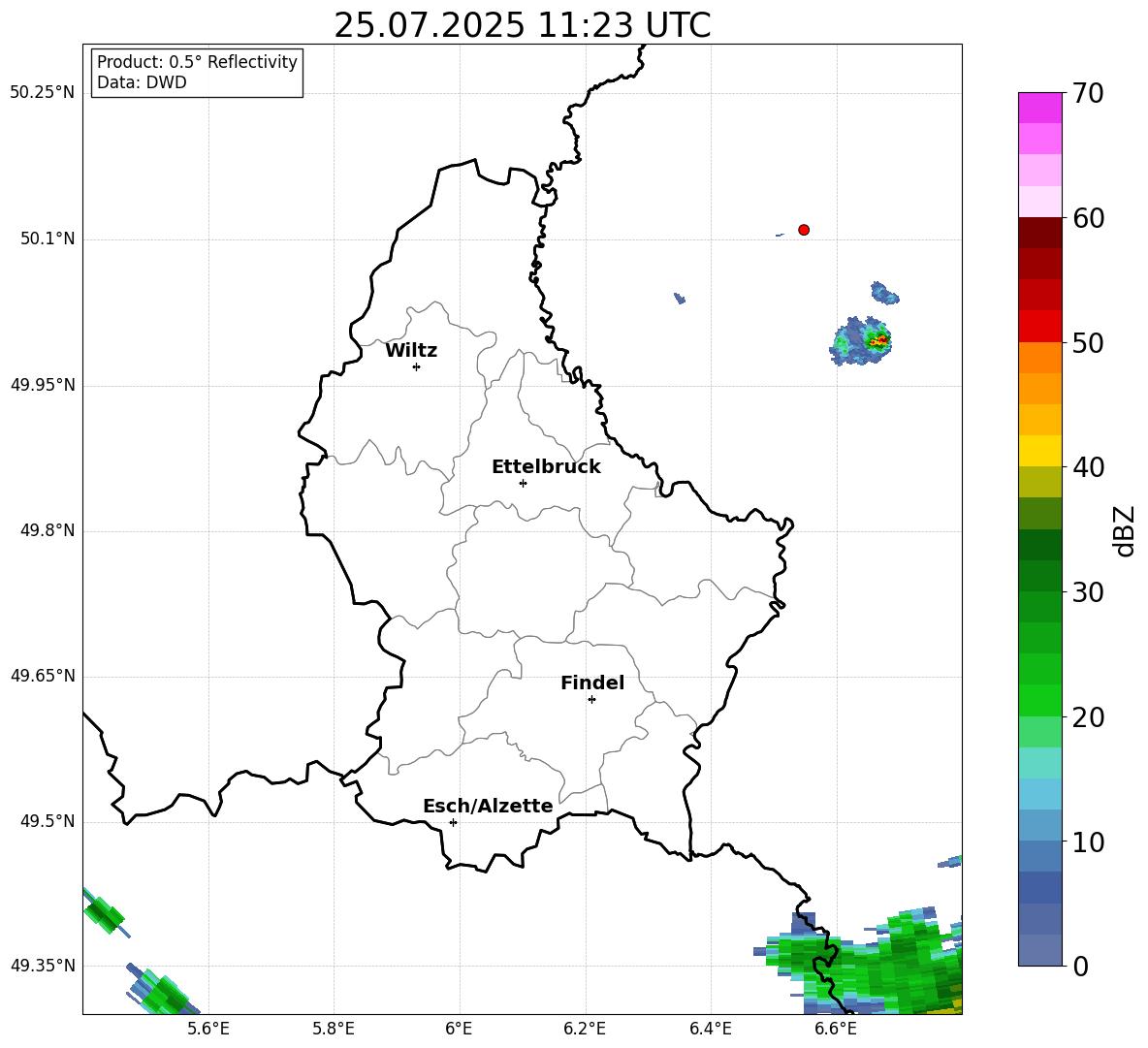Viewport: 1148px width, 1048px height.
Task: Click the 10 tick on the colorbar
Action: click(x=1087, y=842)
